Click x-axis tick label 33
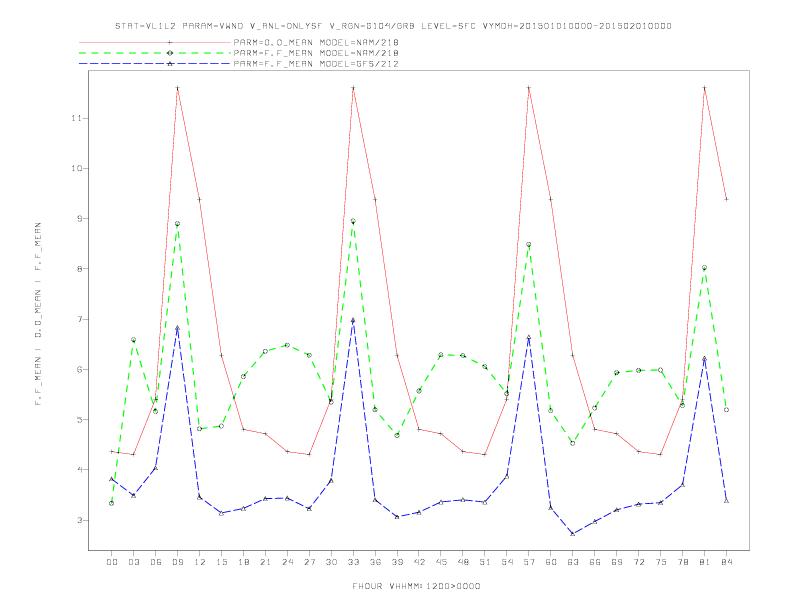Screen dimensions: 792x612 (353, 562)
